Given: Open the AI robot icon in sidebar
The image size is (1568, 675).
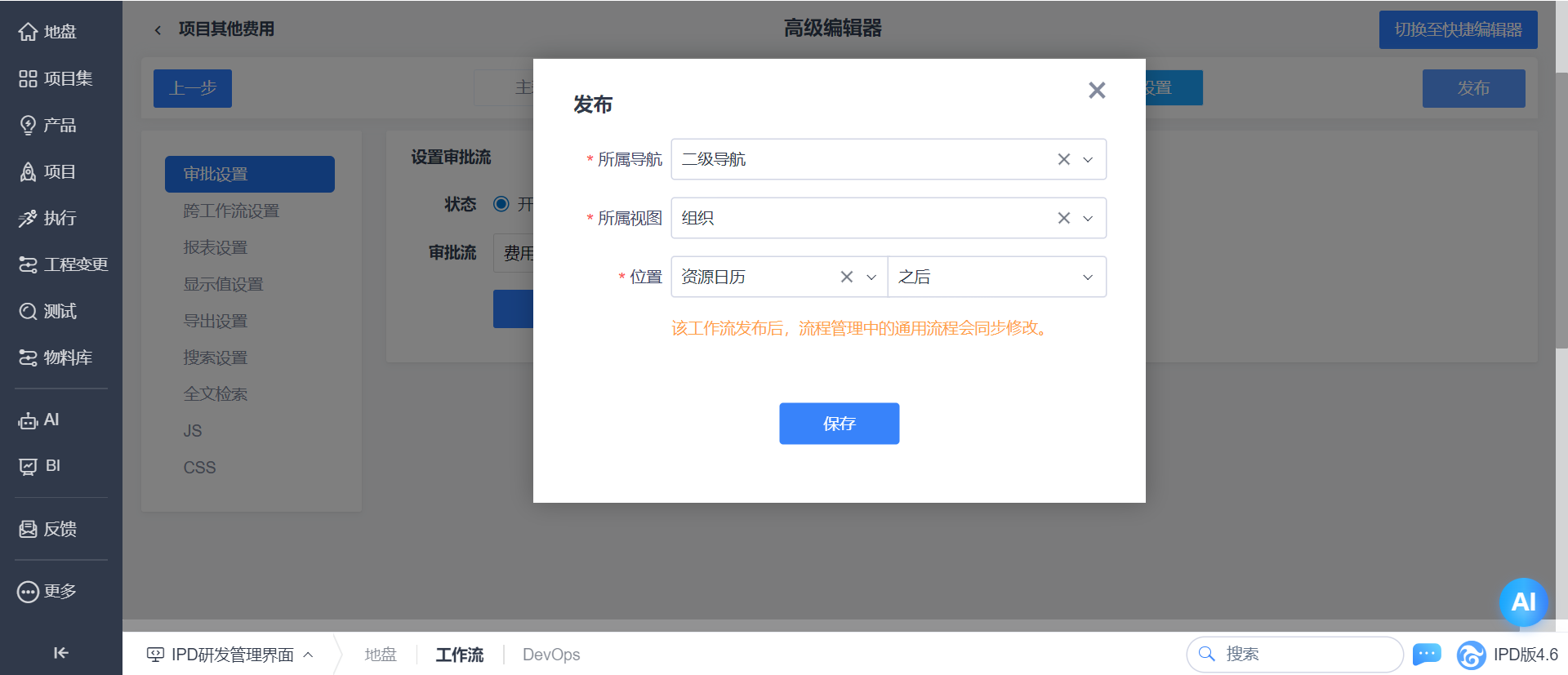Looking at the screenshot, I should click(29, 420).
